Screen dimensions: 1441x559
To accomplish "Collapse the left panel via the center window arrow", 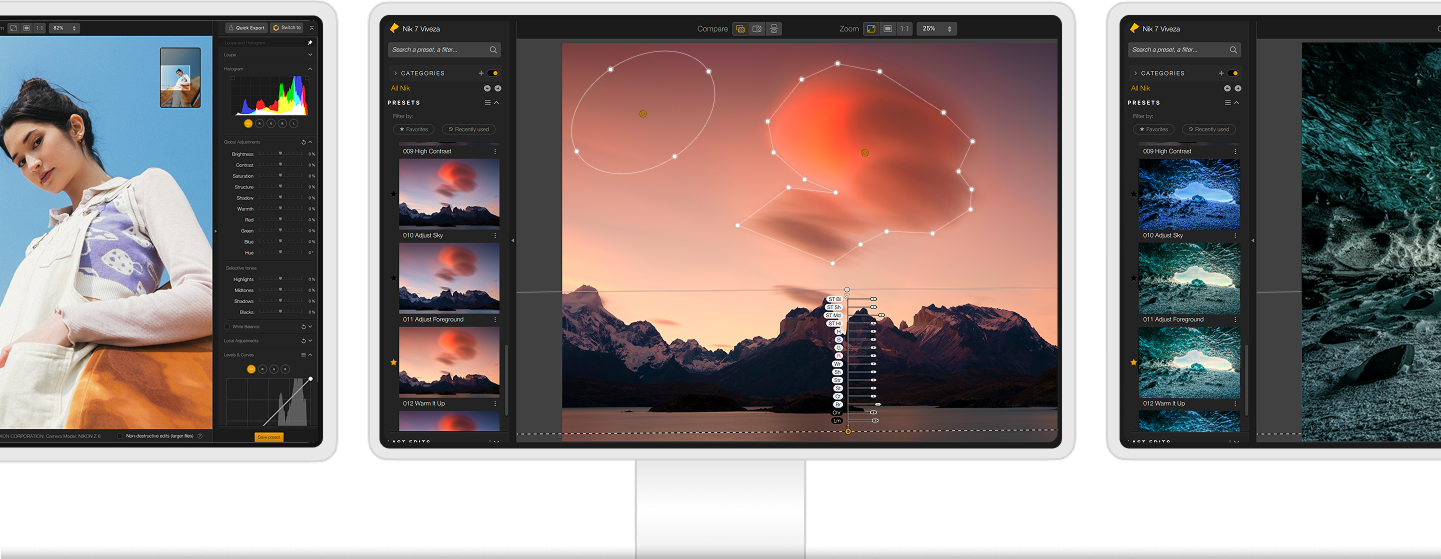I will pos(512,240).
